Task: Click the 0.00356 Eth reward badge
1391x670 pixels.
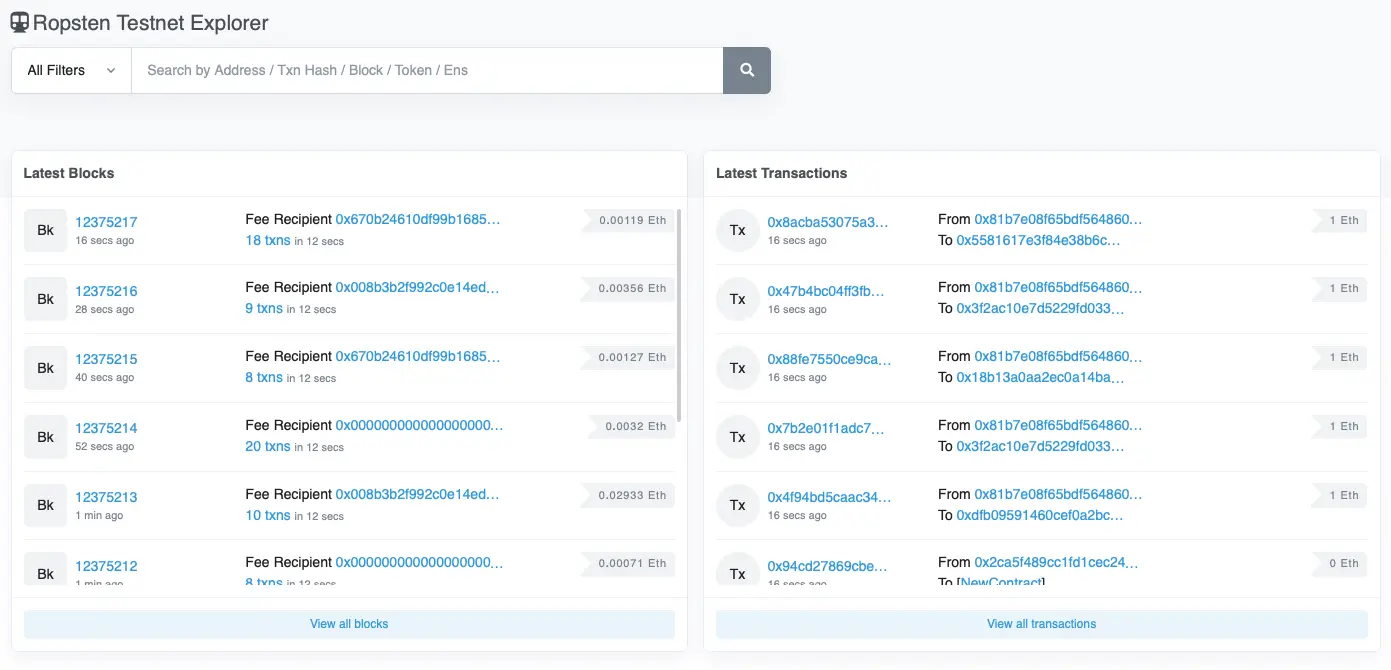Action: click(628, 288)
